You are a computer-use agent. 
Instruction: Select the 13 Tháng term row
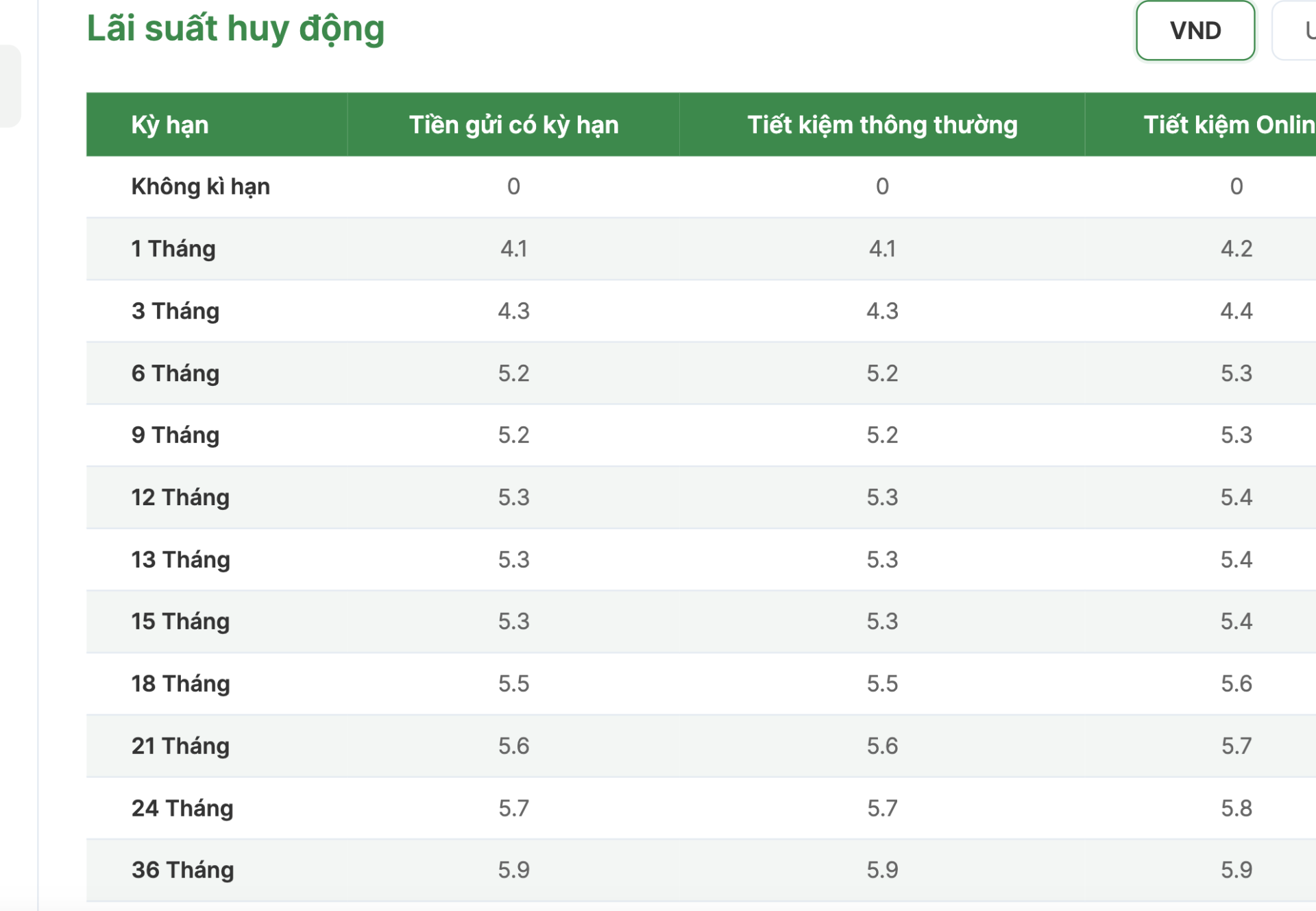[x=180, y=559]
